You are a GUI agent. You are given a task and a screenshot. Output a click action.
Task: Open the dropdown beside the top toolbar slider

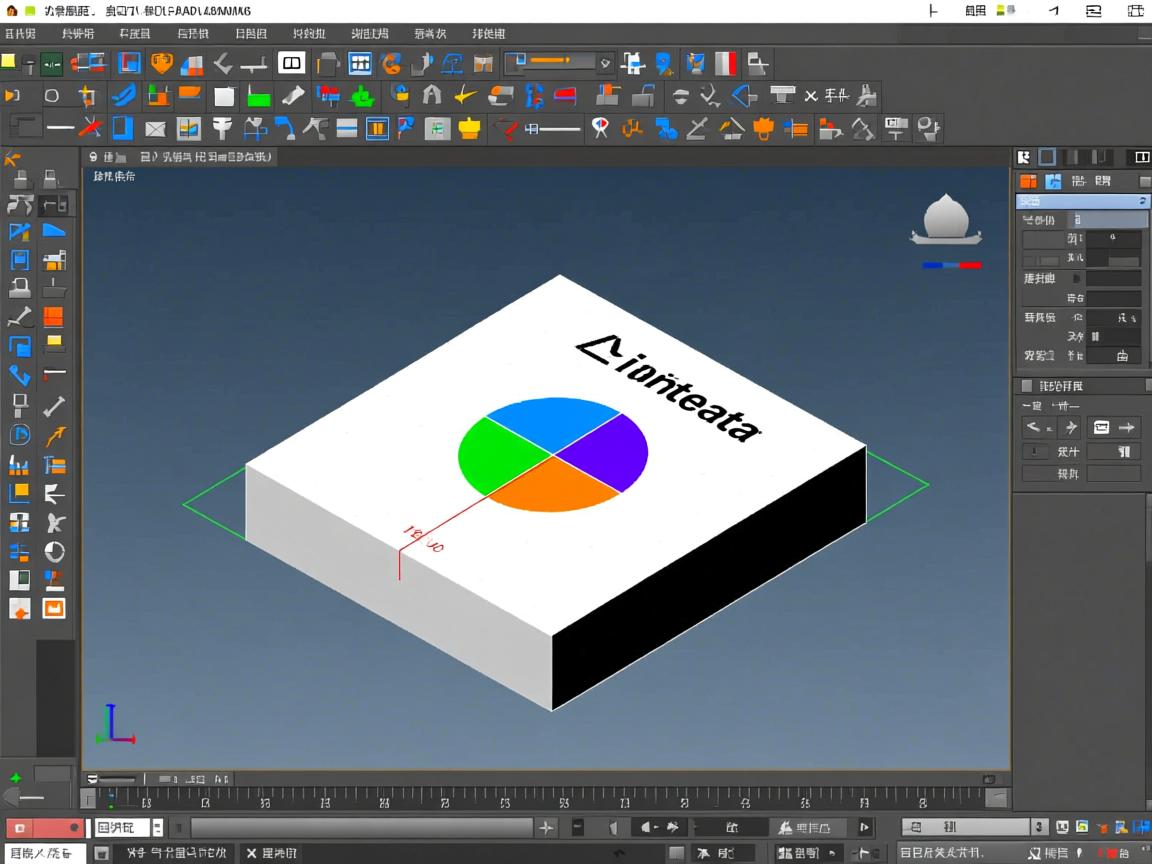605,63
